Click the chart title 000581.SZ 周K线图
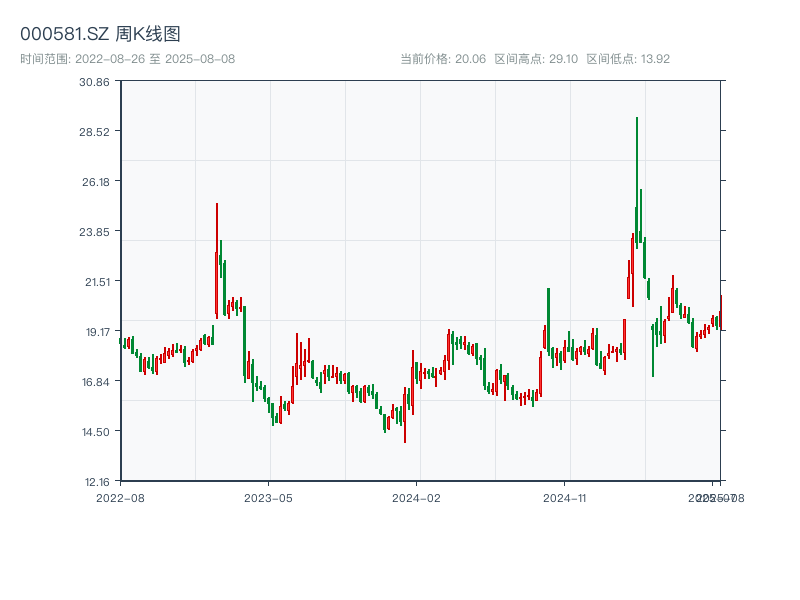 point(100,34)
